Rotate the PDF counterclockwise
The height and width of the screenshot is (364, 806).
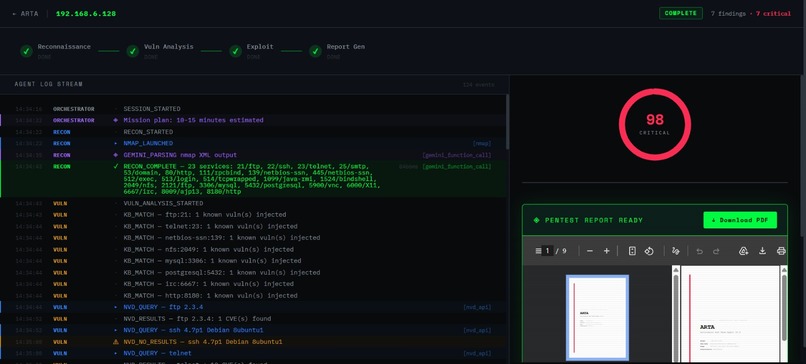coord(649,251)
